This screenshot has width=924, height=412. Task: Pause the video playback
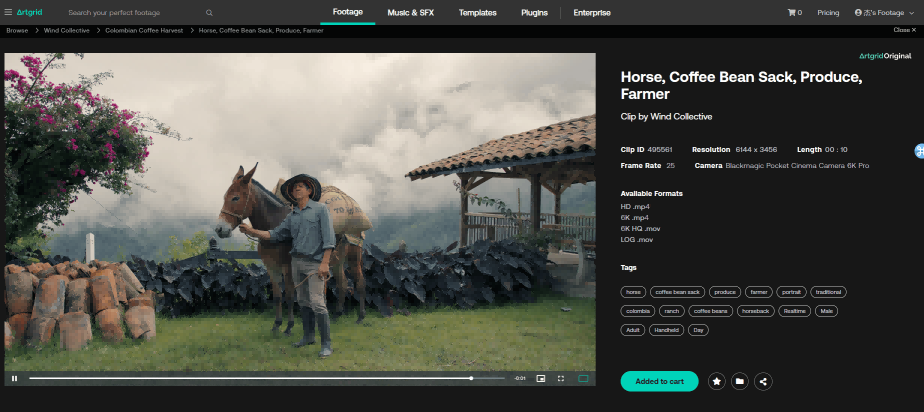pos(14,378)
